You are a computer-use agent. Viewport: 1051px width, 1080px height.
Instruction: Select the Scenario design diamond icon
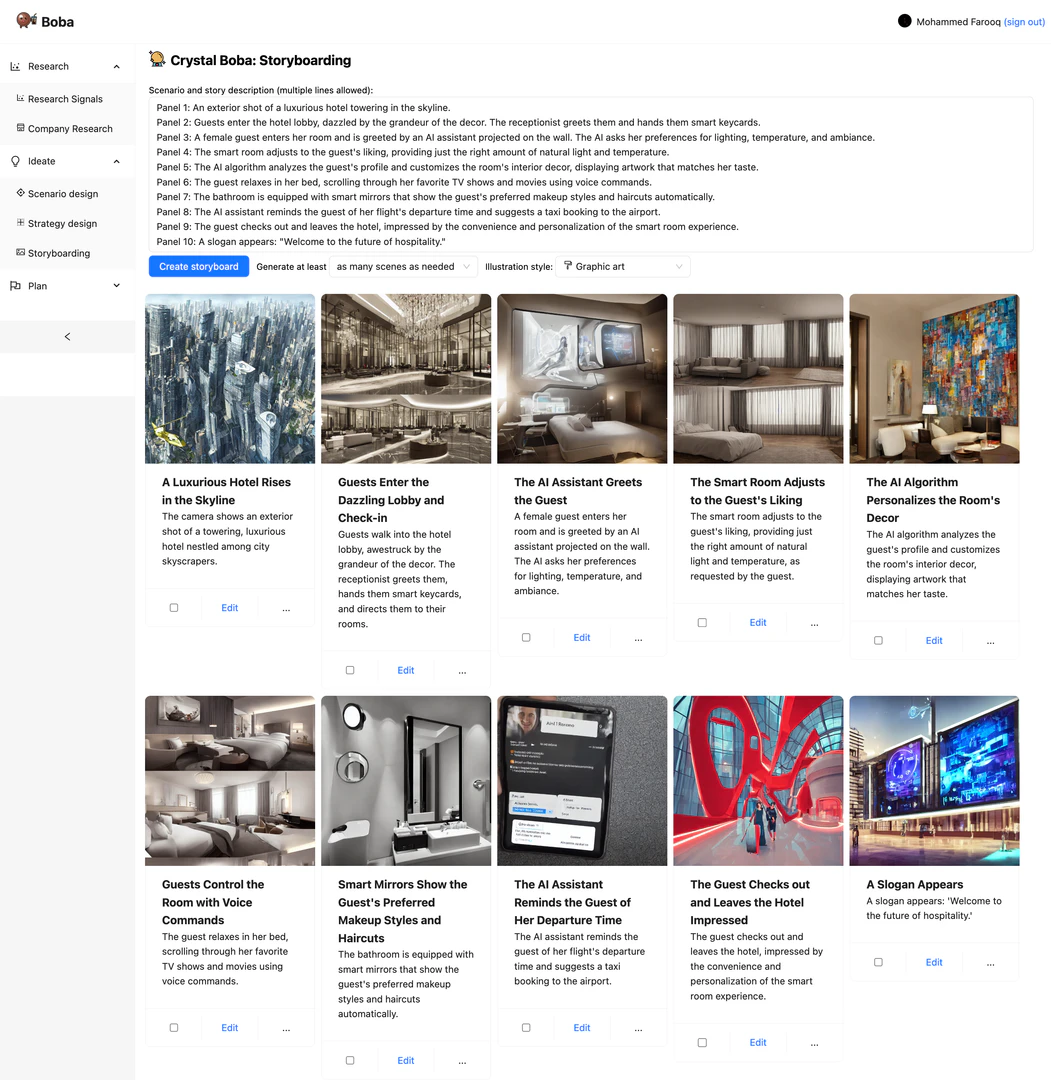click(x=23, y=193)
